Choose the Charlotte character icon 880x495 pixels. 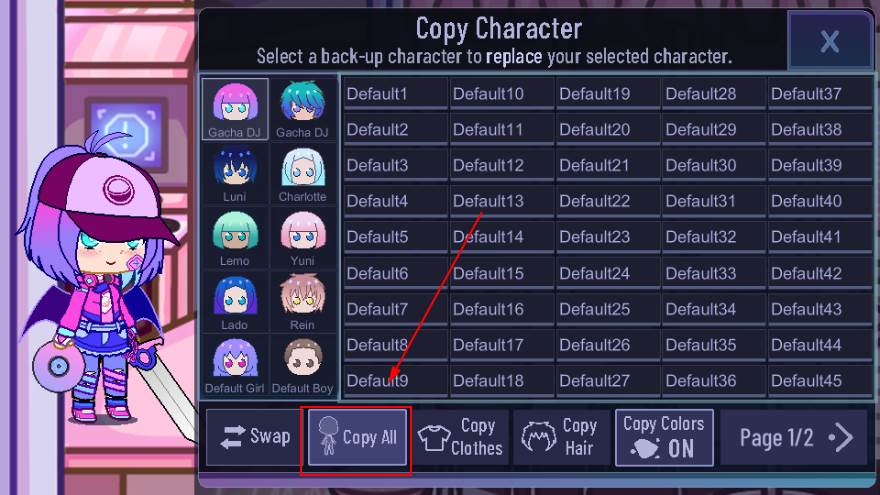coord(302,173)
